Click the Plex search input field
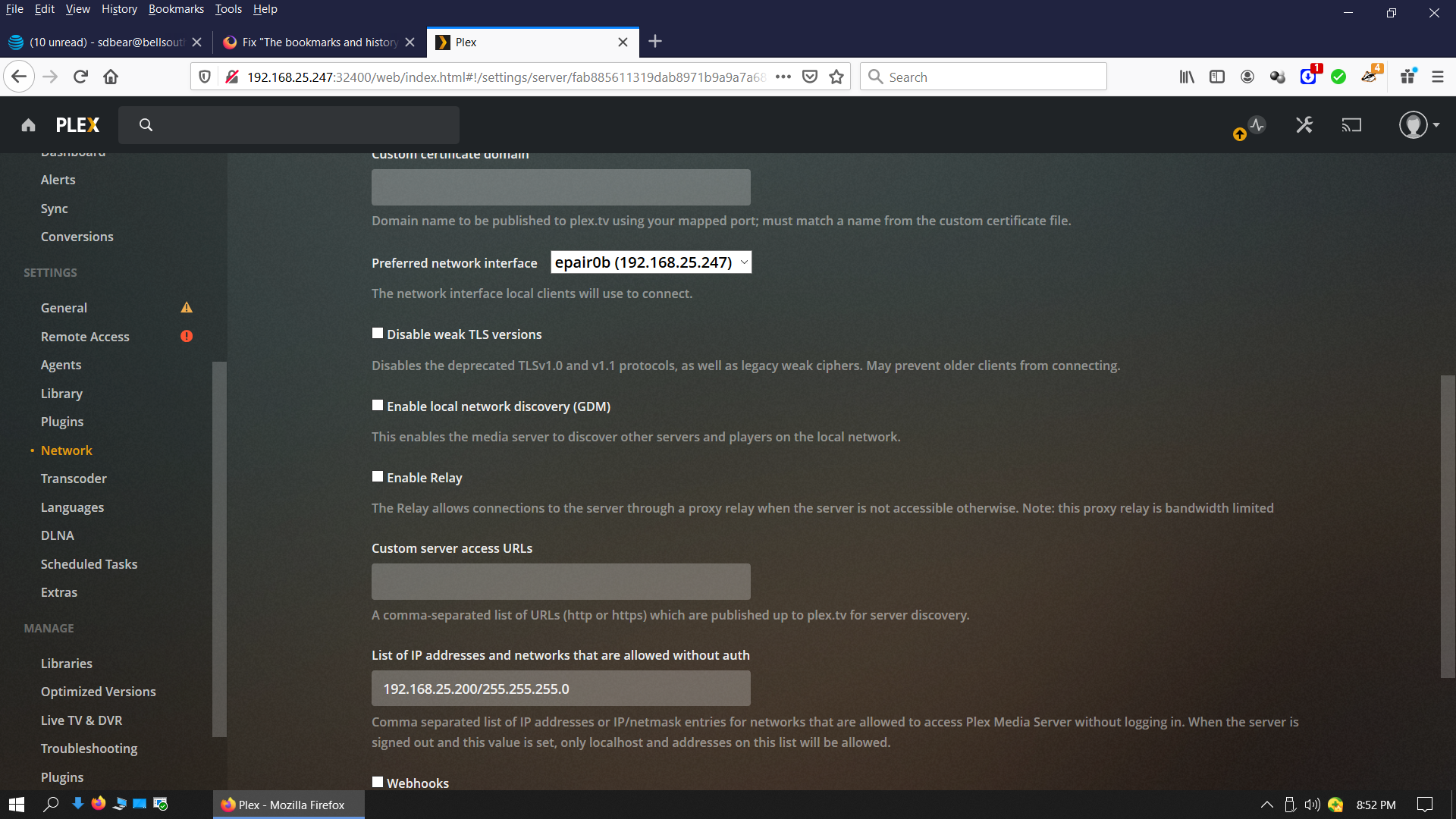This screenshot has width=1456, height=819. pyautogui.click(x=289, y=125)
